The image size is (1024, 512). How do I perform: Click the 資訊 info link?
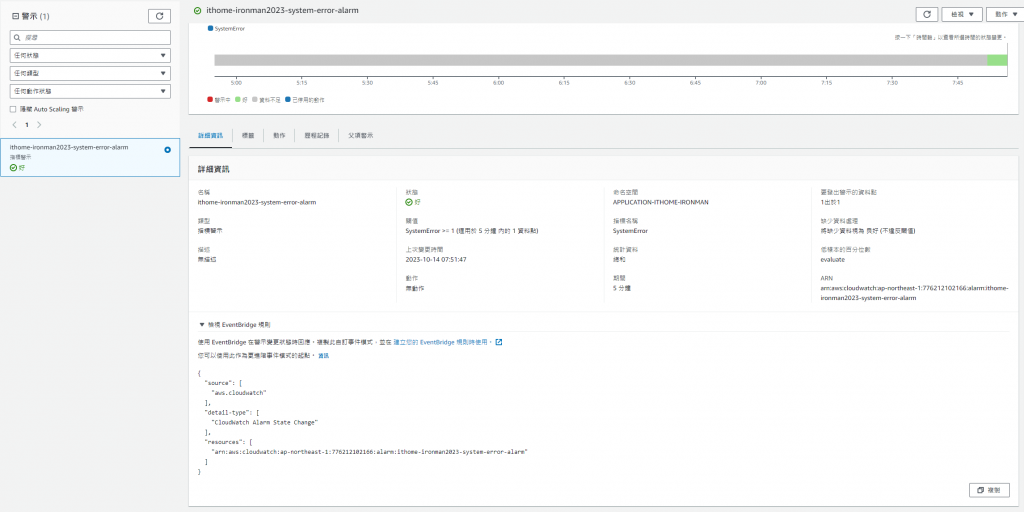click(324, 356)
